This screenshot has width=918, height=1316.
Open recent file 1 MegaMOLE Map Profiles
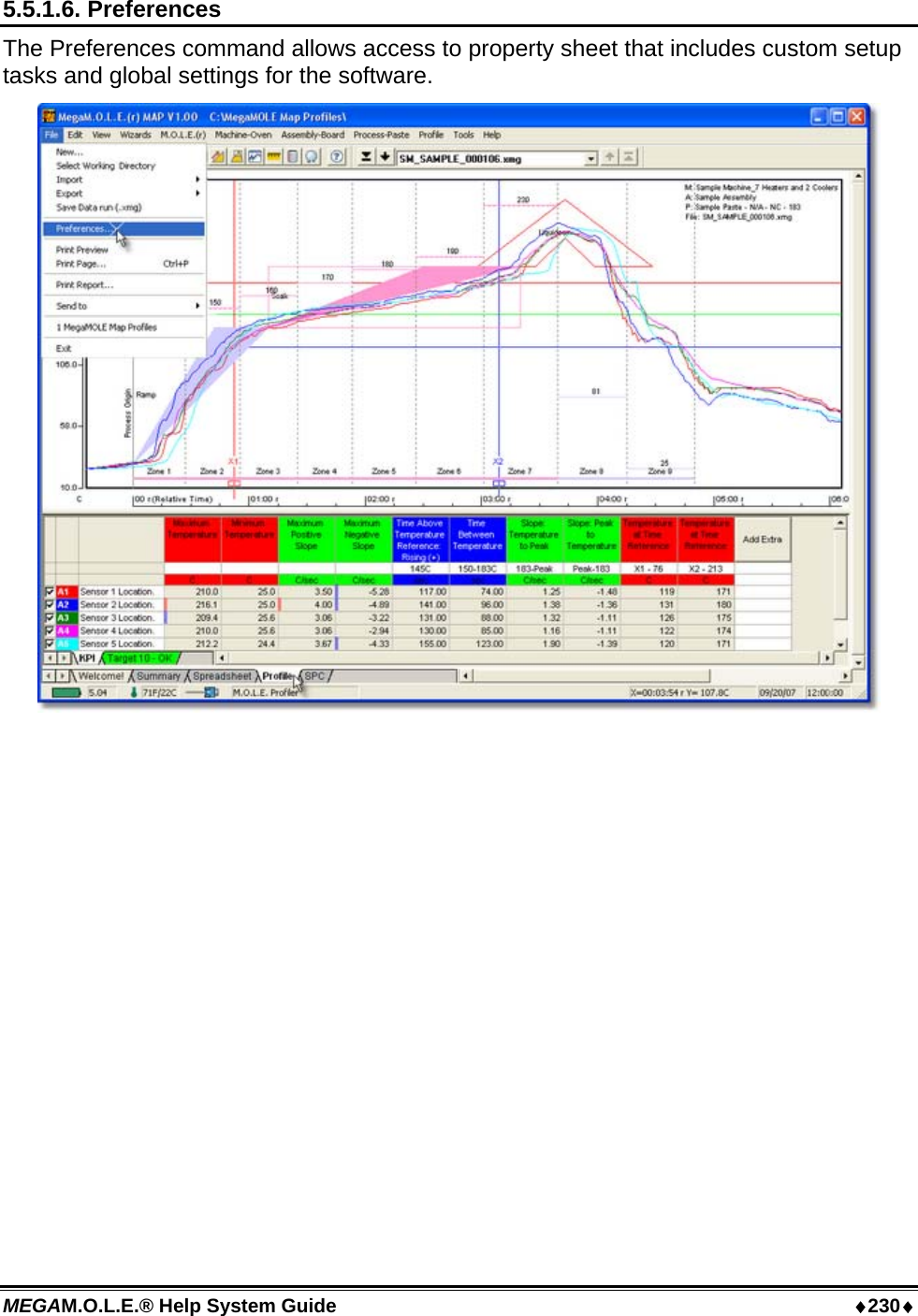(107, 327)
